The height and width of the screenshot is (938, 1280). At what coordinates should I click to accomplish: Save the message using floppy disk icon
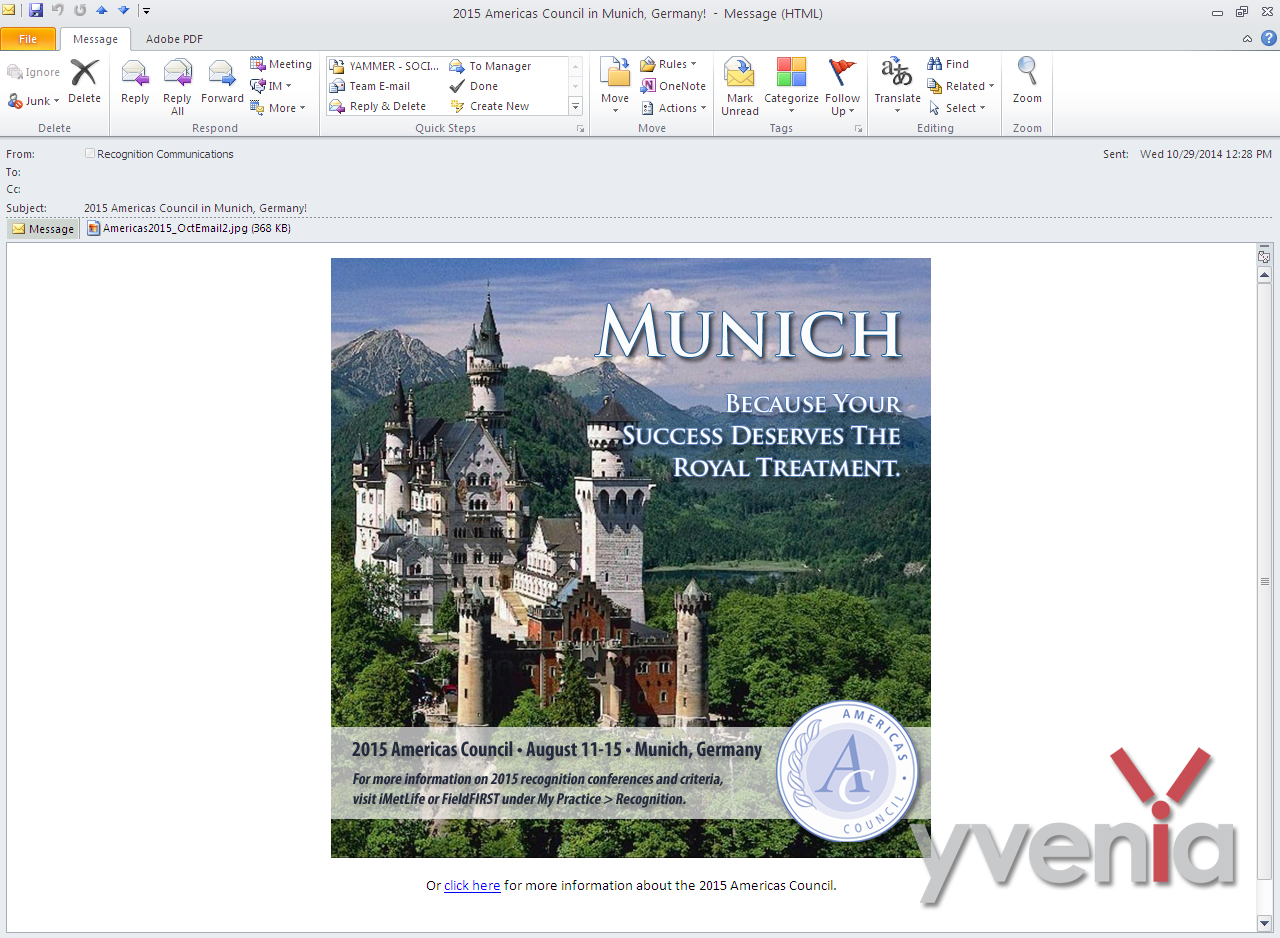36,11
